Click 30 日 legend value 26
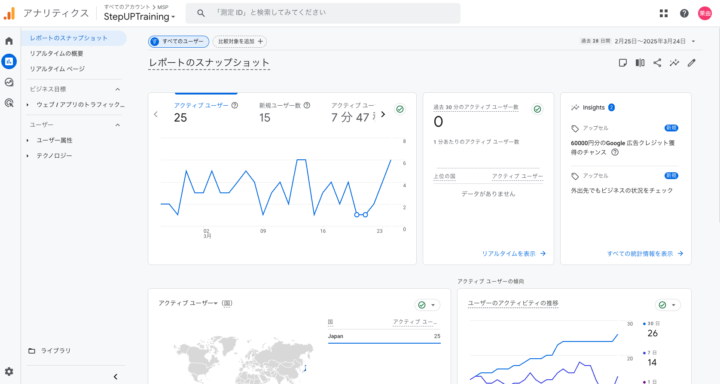This screenshot has height=384, width=720. coord(652,333)
